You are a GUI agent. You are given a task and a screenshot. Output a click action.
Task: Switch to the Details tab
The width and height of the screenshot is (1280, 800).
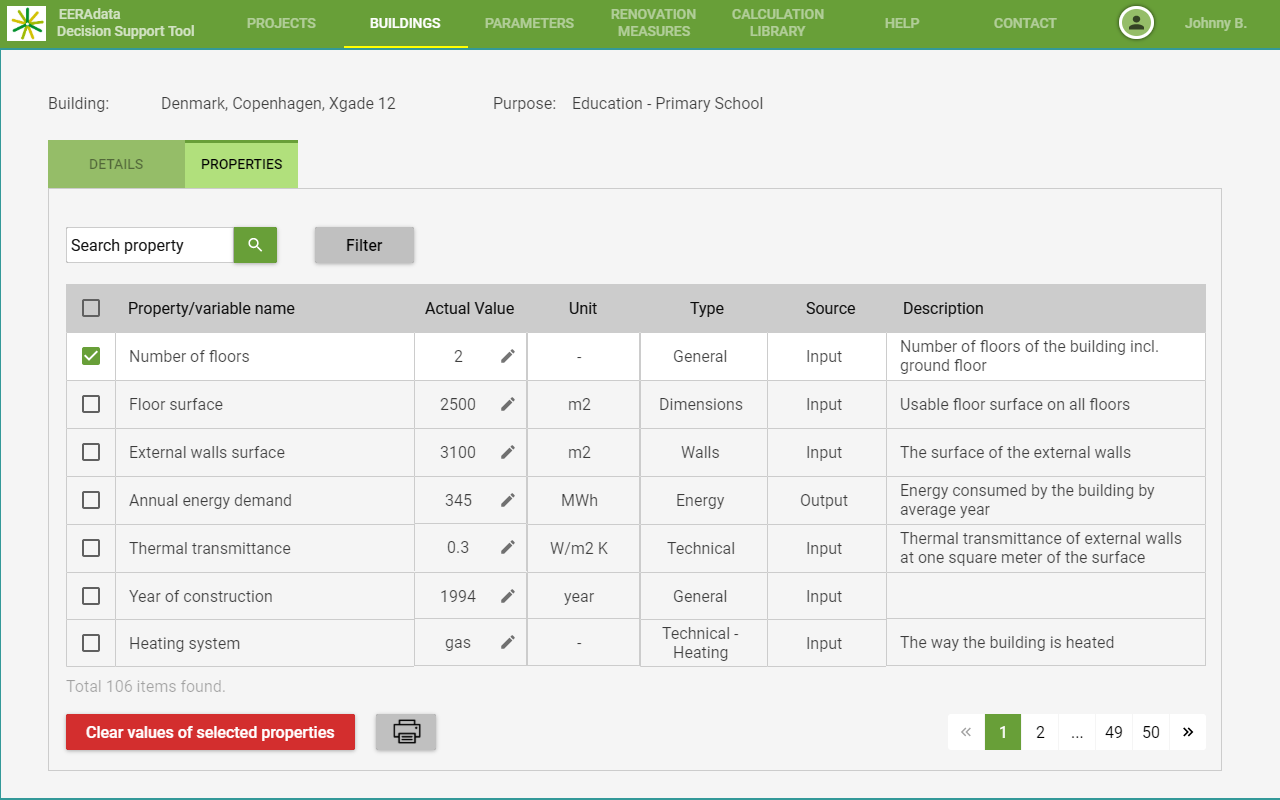click(116, 164)
